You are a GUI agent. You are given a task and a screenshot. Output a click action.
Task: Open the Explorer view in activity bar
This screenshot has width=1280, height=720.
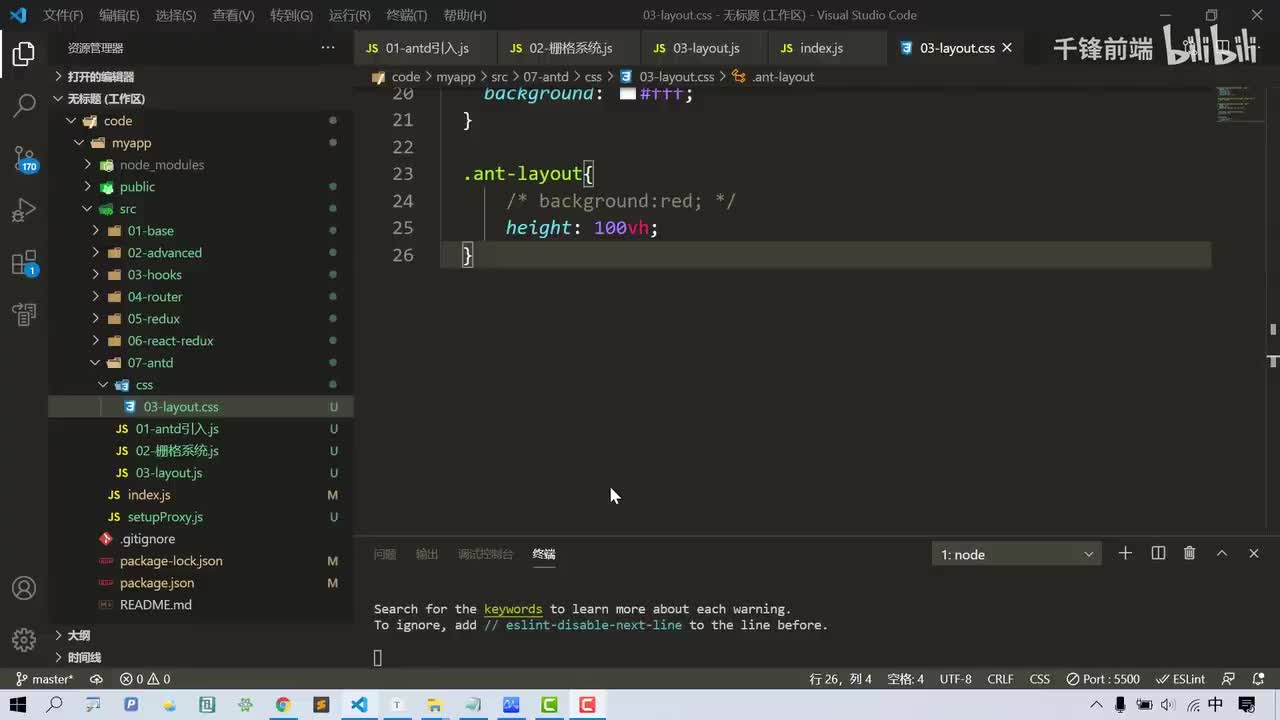tap(24, 54)
